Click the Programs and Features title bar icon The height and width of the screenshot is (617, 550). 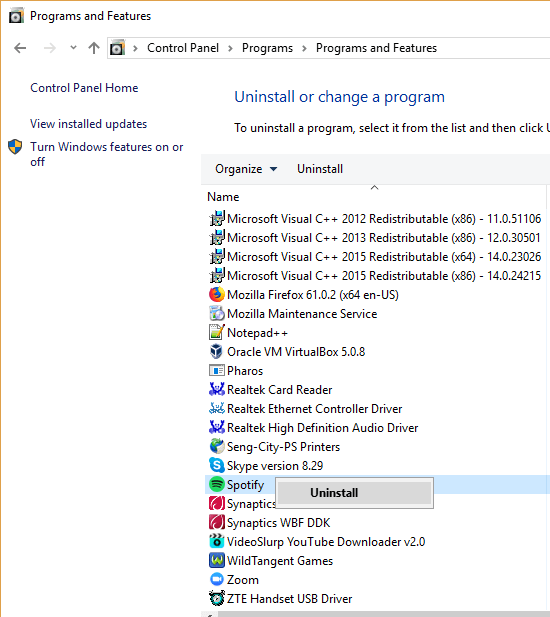16,16
